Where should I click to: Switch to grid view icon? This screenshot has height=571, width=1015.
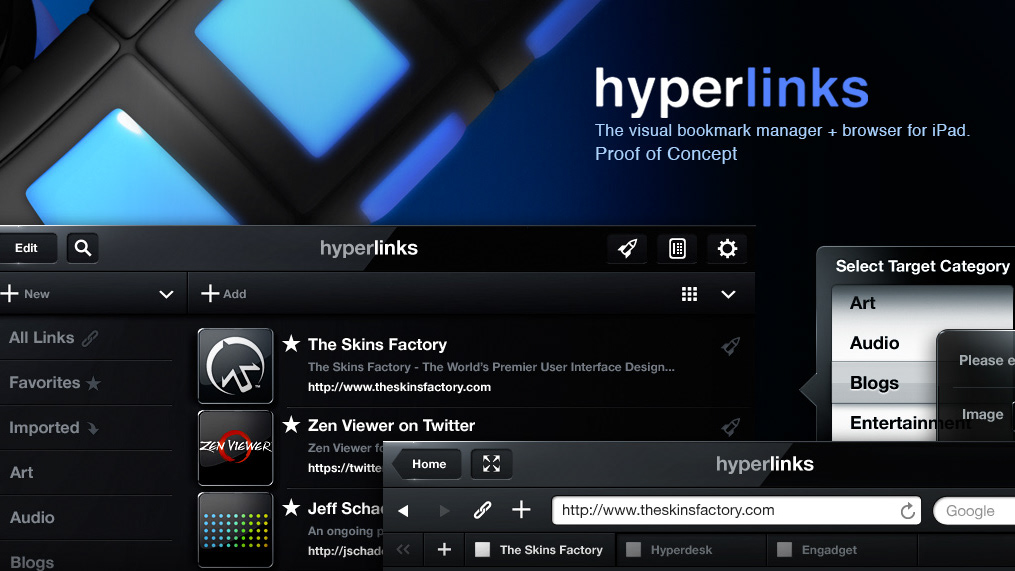point(689,295)
